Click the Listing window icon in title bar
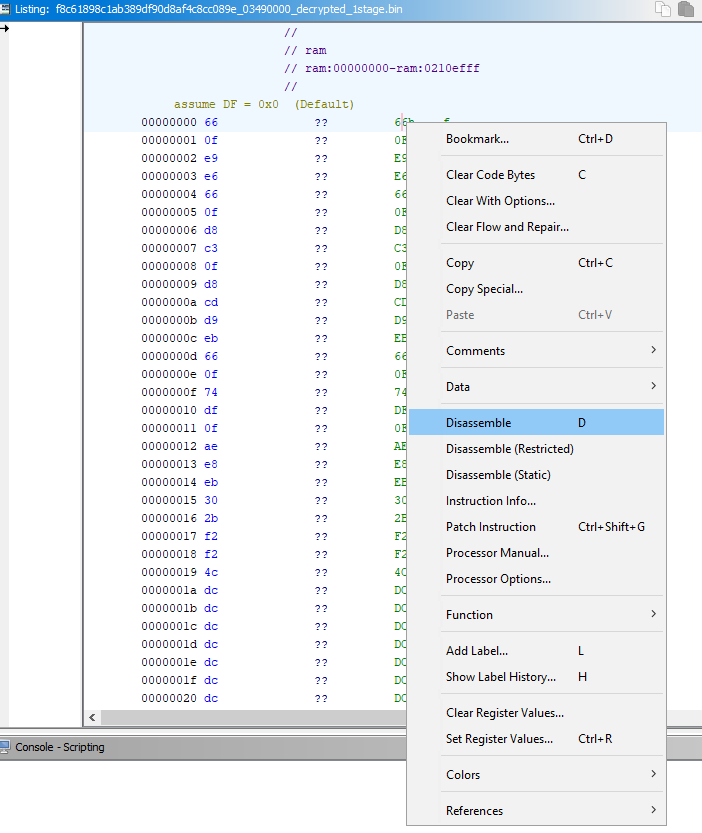The height and width of the screenshot is (833, 702). (x=6, y=9)
